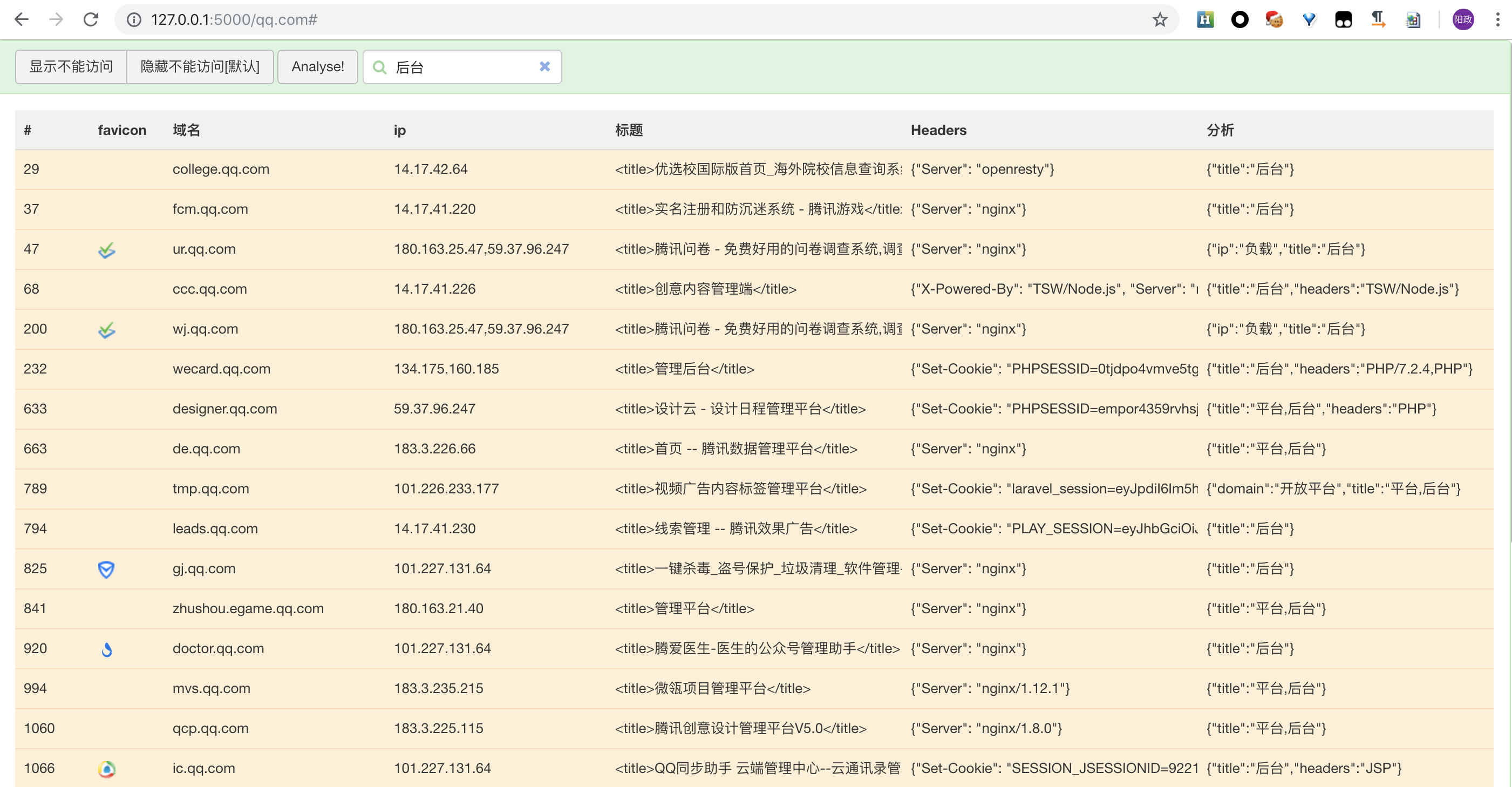
Task: Select the mvs.qq.com domain cell
Action: coord(212,689)
